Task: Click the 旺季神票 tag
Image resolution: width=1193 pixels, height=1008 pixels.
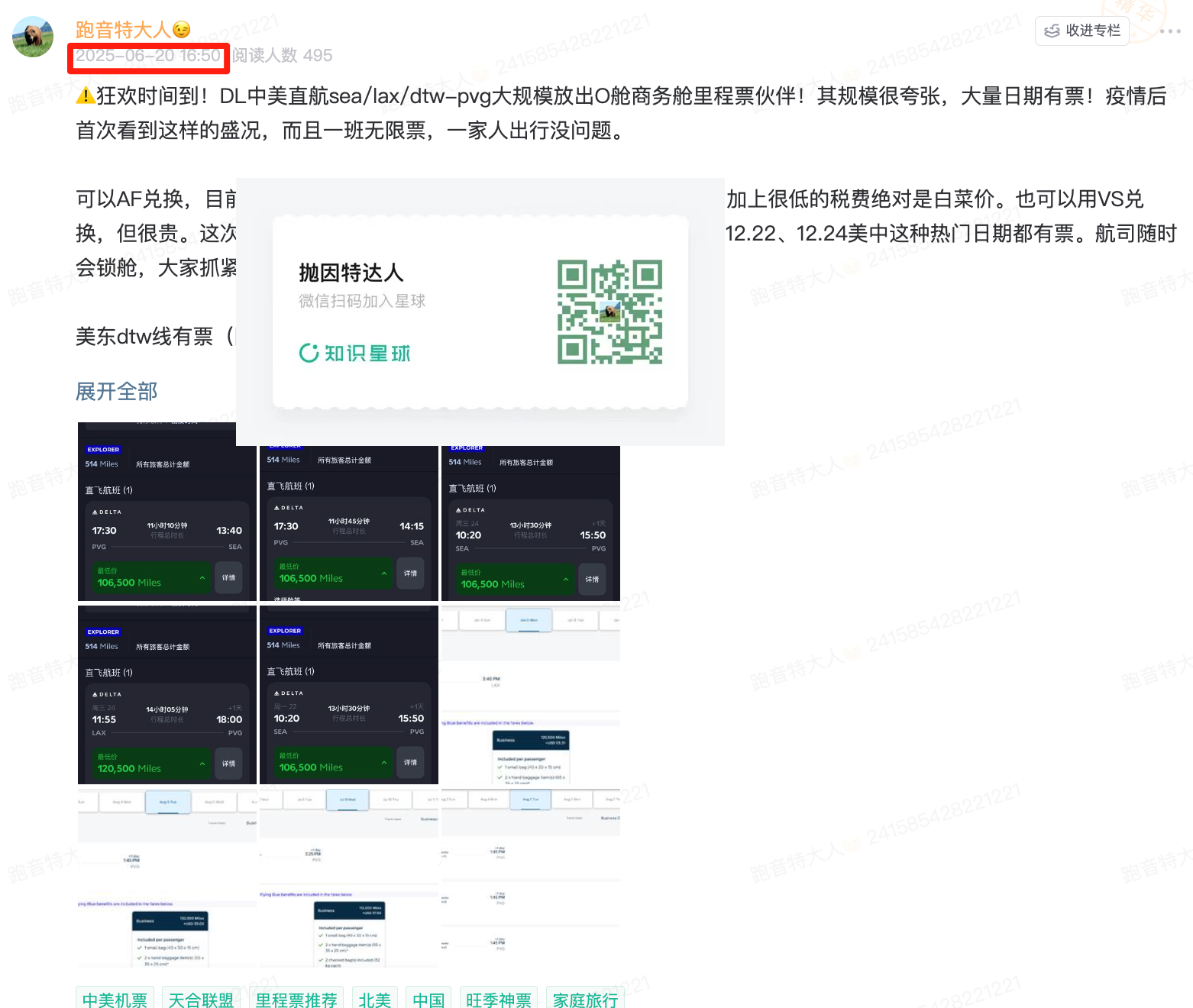Action: 499,999
